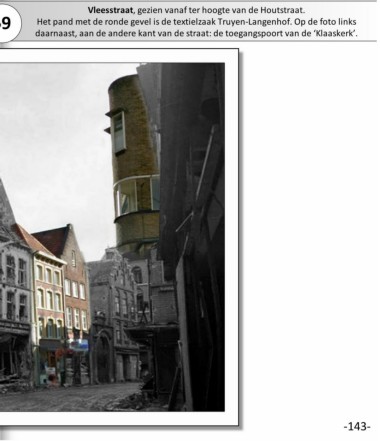
Task: Click the dark building on the photo's right
Action: (193, 233)
